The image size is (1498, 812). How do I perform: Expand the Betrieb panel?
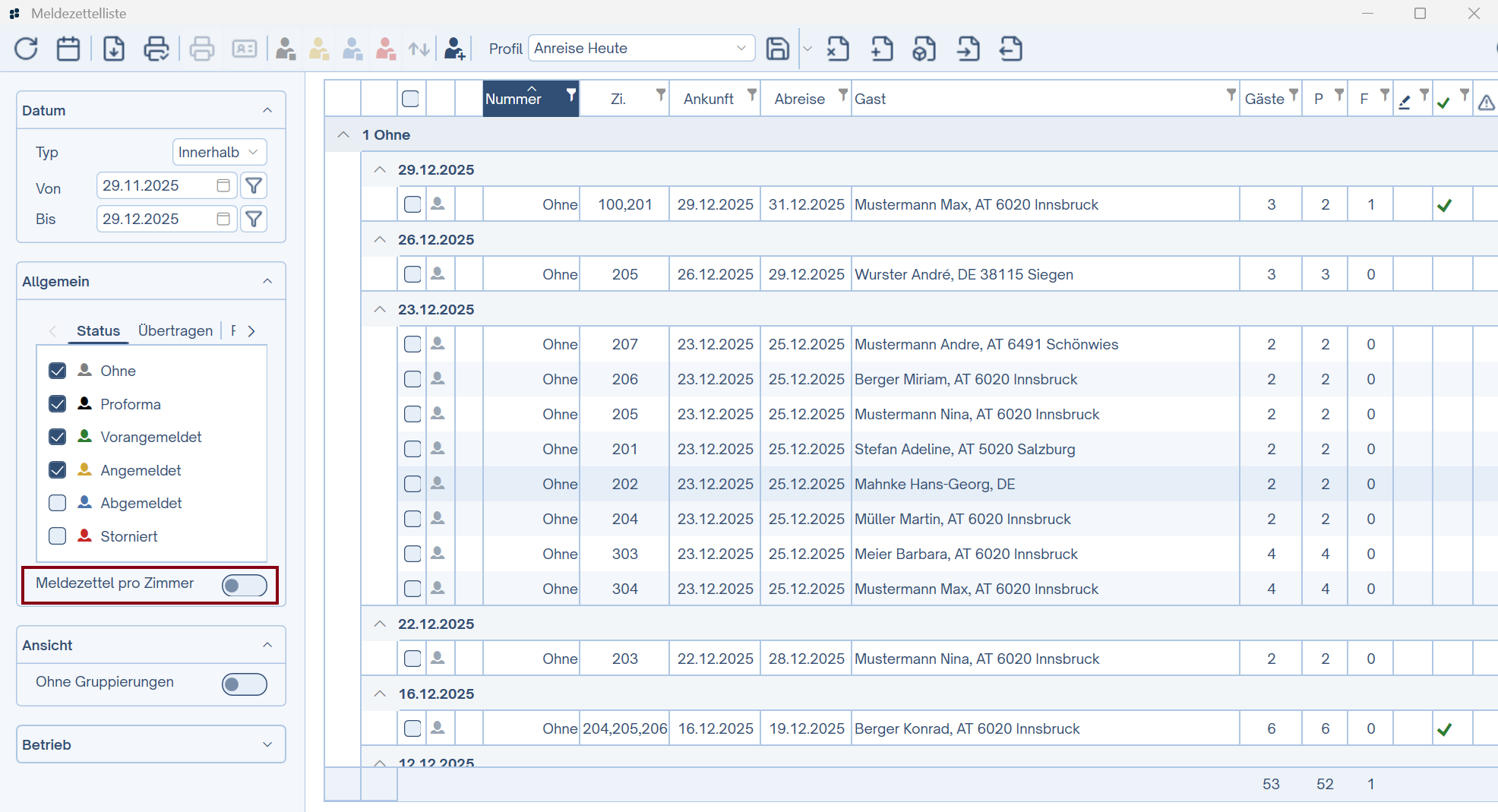point(267,744)
